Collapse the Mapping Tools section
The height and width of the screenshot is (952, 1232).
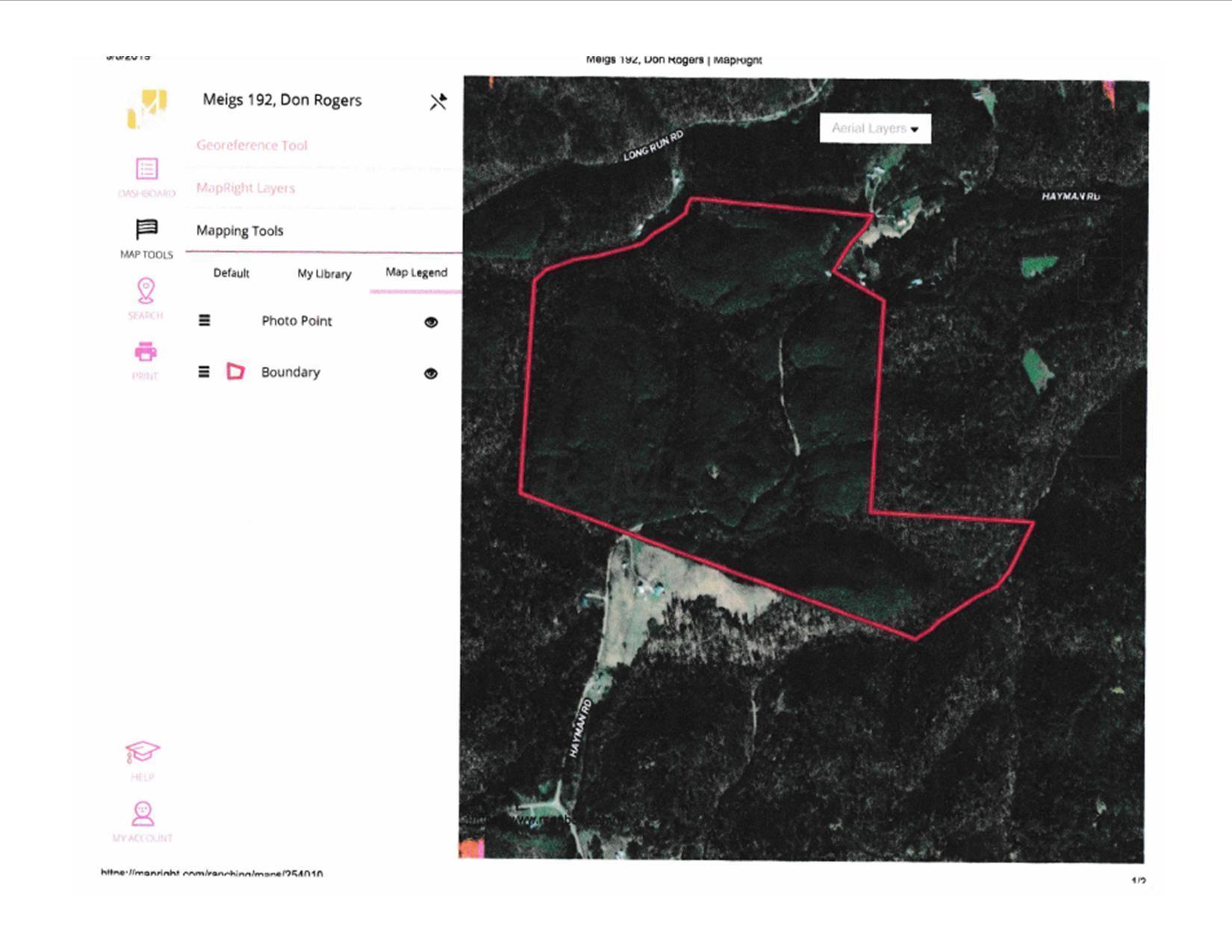240,231
